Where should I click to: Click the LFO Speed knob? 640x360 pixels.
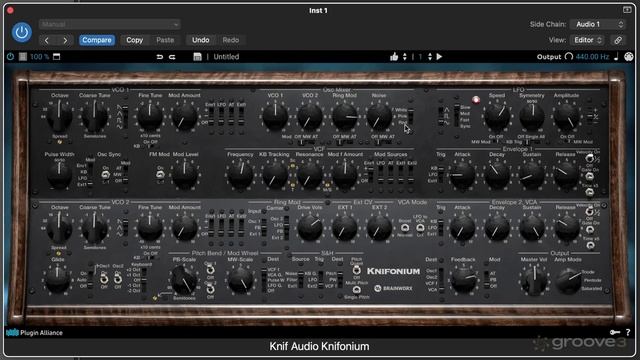497,116
